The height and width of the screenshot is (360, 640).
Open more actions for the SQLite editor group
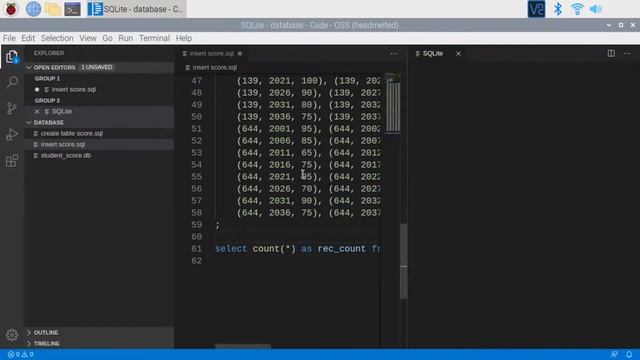click(x=627, y=53)
